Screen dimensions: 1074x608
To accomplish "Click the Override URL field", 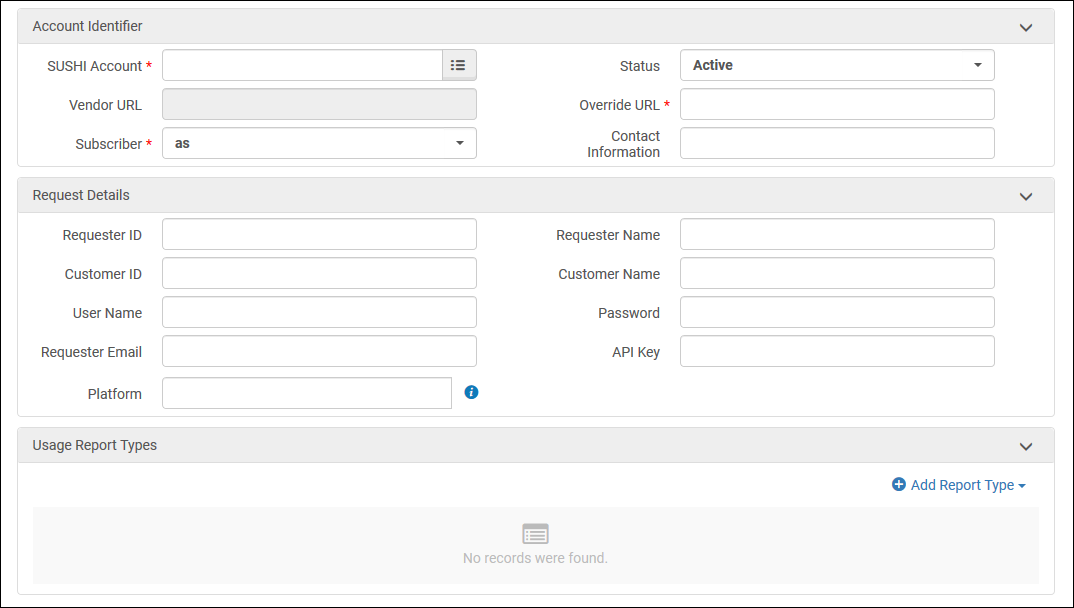I will point(836,104).
